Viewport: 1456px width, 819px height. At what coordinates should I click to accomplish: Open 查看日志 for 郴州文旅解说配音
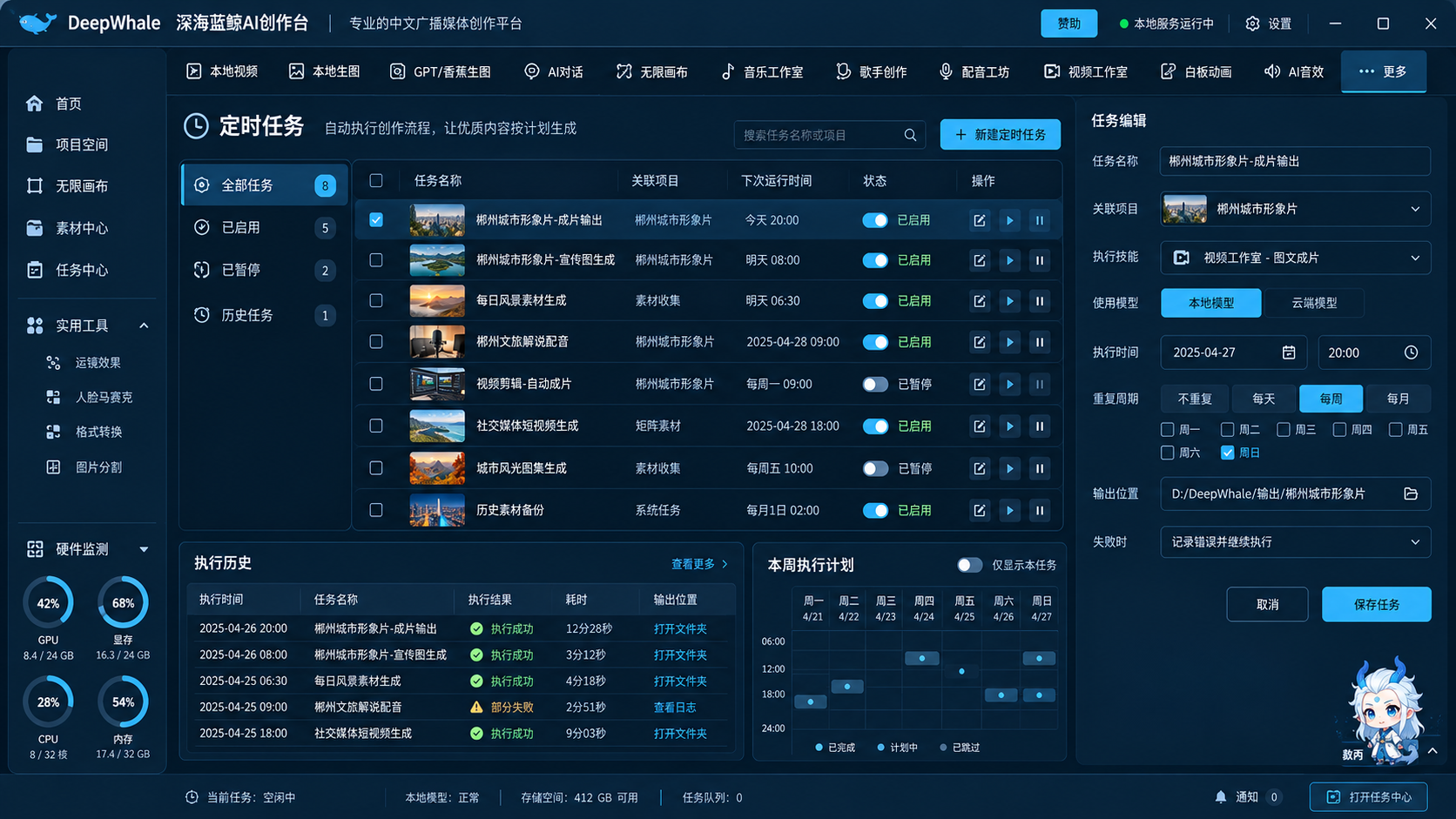[675, 708]
